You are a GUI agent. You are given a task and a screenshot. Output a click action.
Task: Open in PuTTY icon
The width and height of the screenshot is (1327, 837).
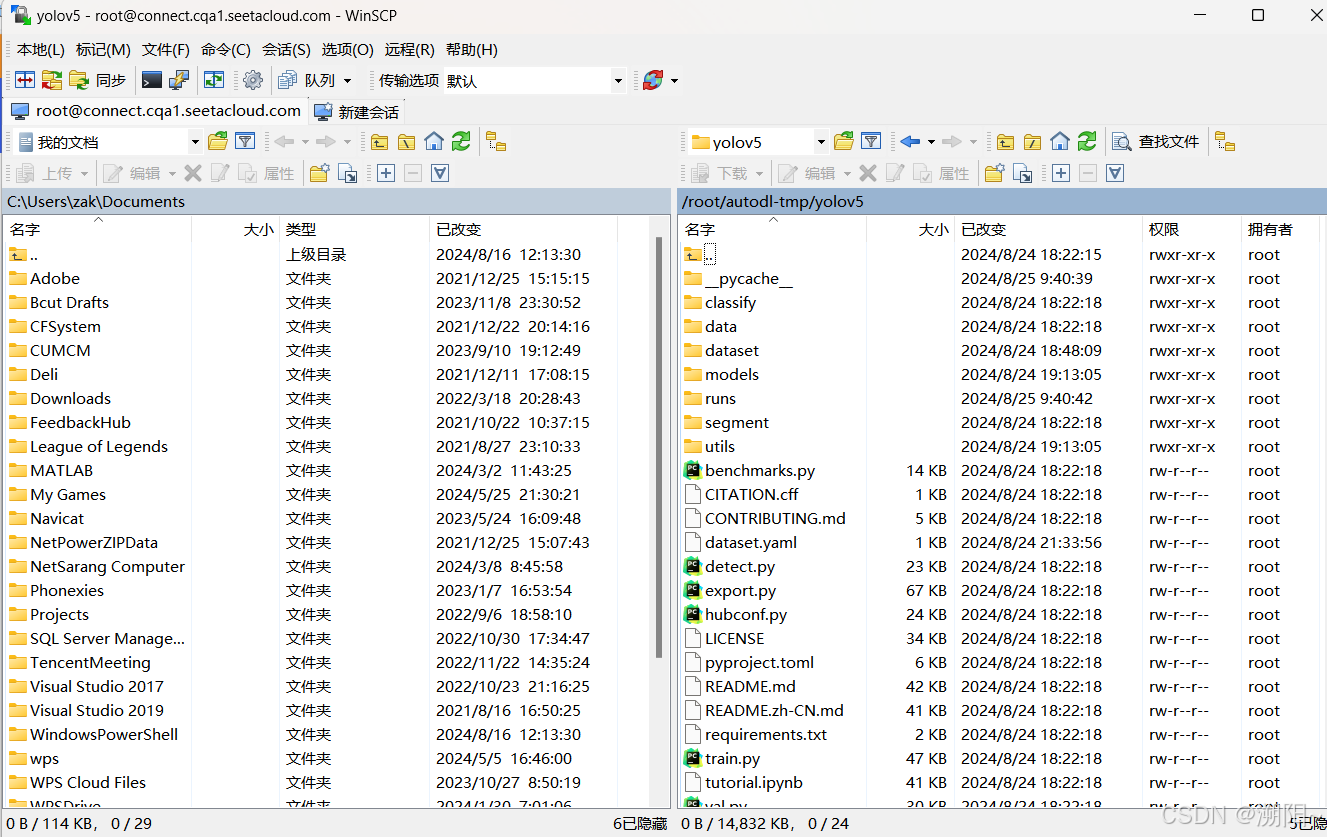point(179,80)
